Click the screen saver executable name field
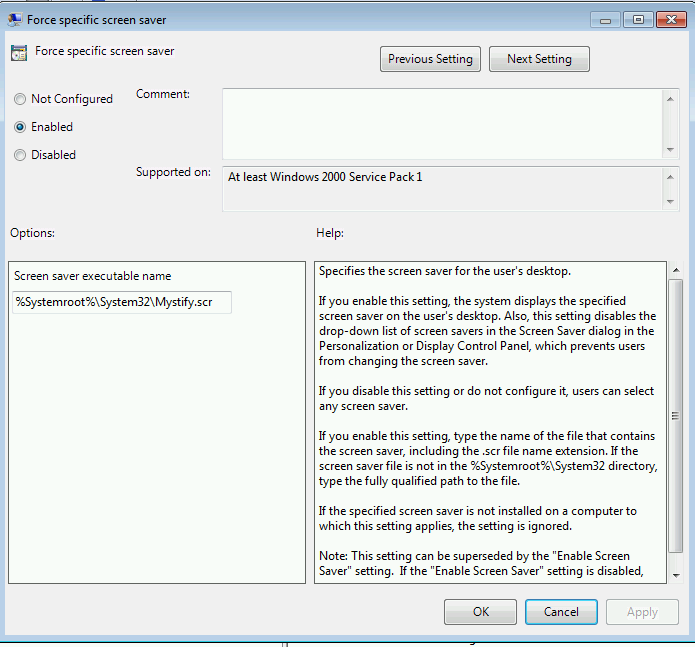 [x=122, y=302]
